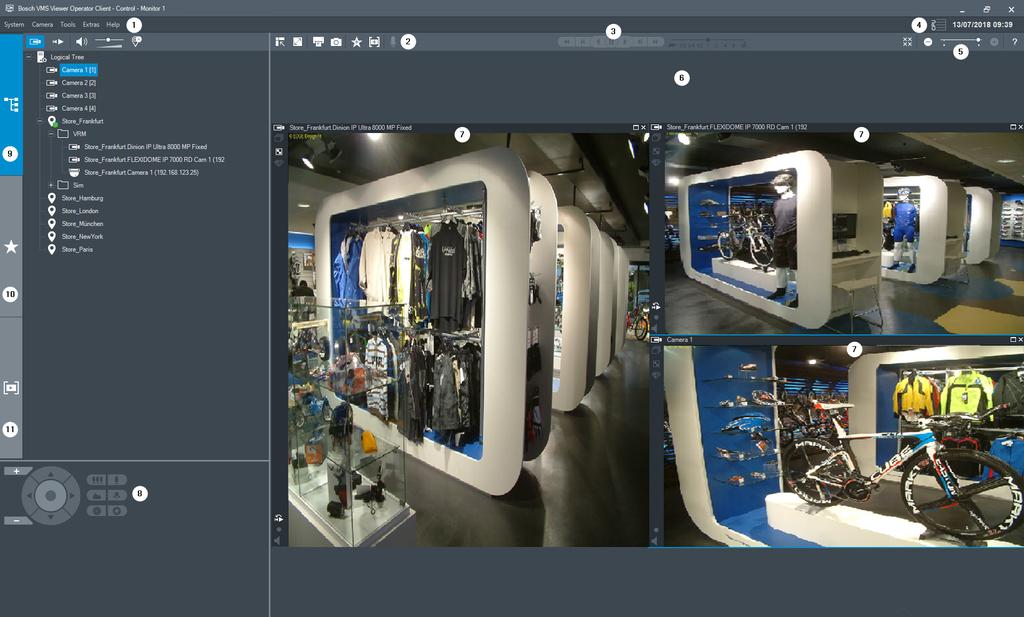Maximize image window with toolbar icon

click(298, 42)
